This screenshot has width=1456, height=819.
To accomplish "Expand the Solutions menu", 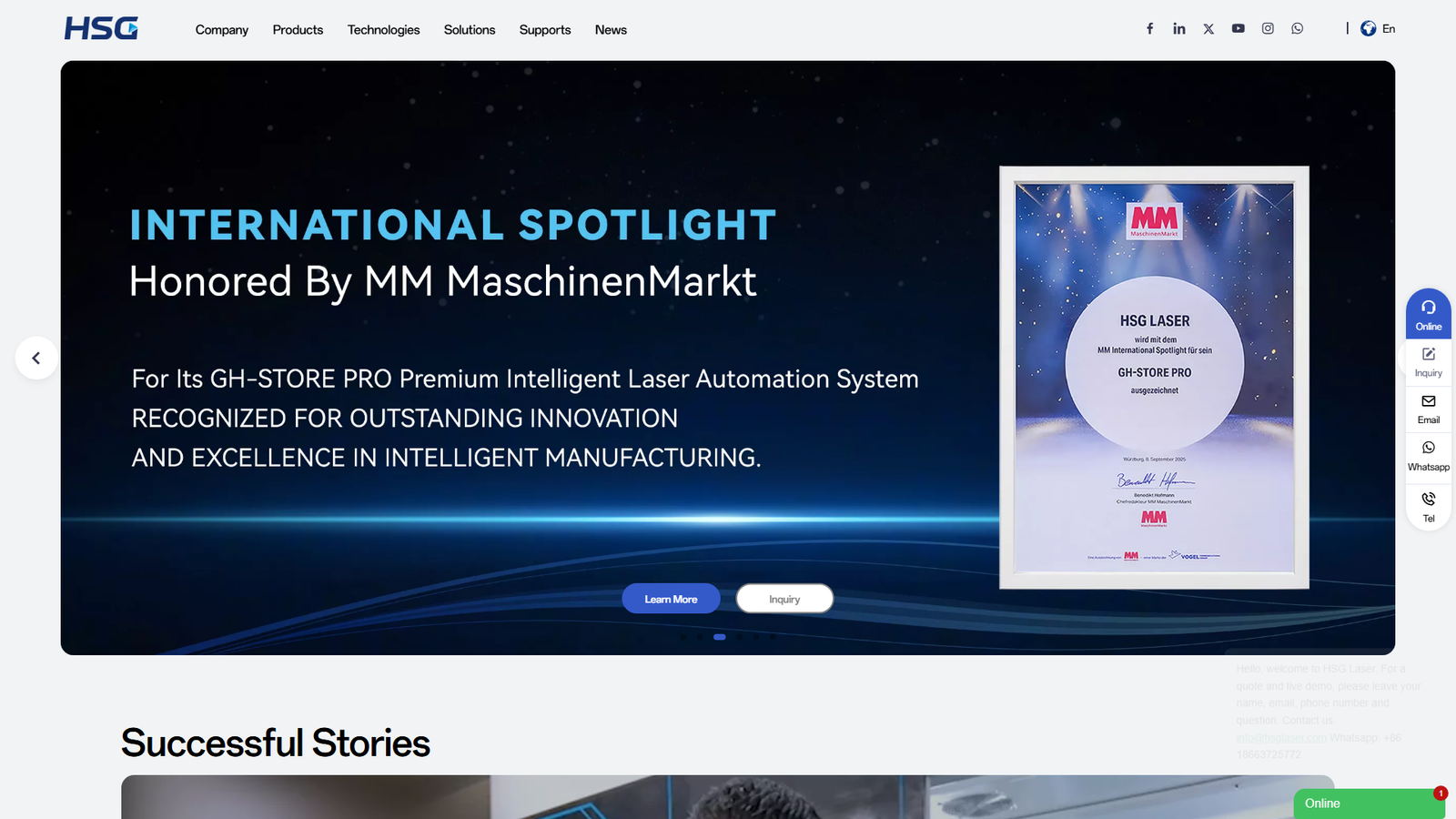I will coord(470,30).
